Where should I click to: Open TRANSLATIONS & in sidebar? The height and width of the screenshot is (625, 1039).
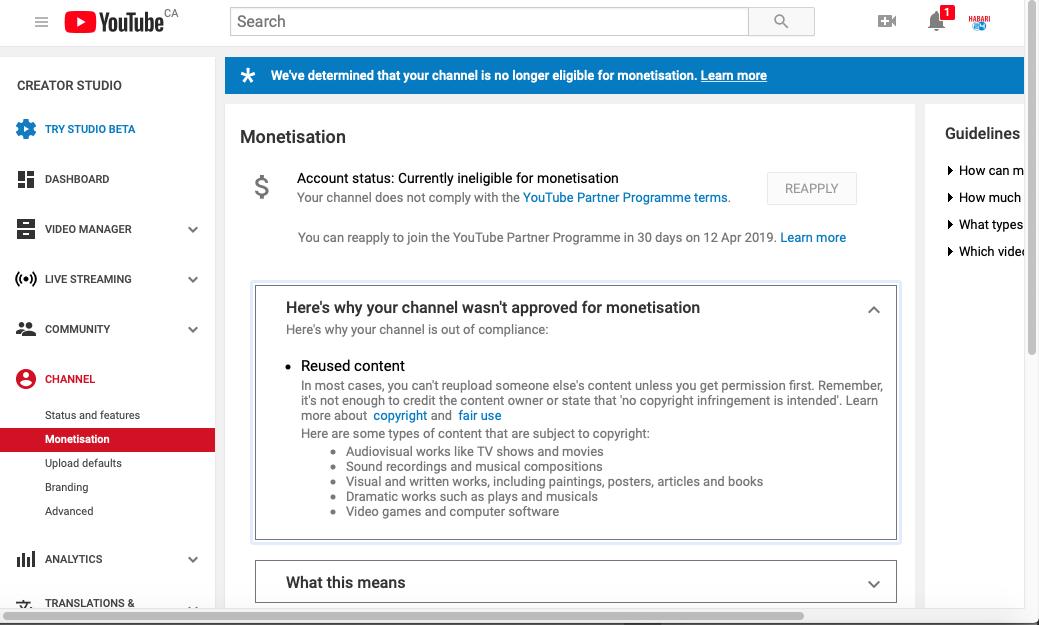tap(89, 603)
